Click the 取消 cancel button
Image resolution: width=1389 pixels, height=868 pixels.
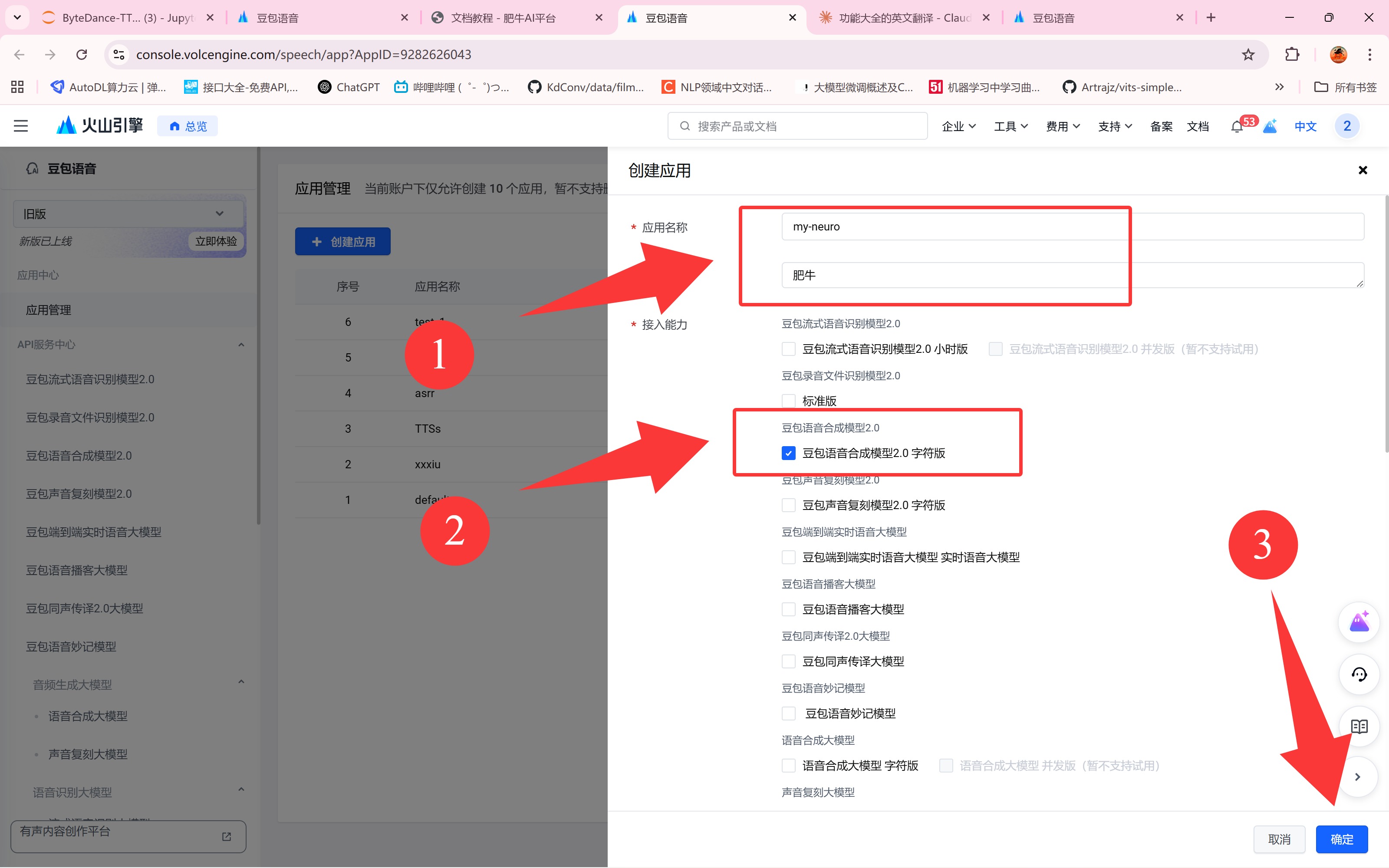pyautogui.click(x=1279, y=839)
